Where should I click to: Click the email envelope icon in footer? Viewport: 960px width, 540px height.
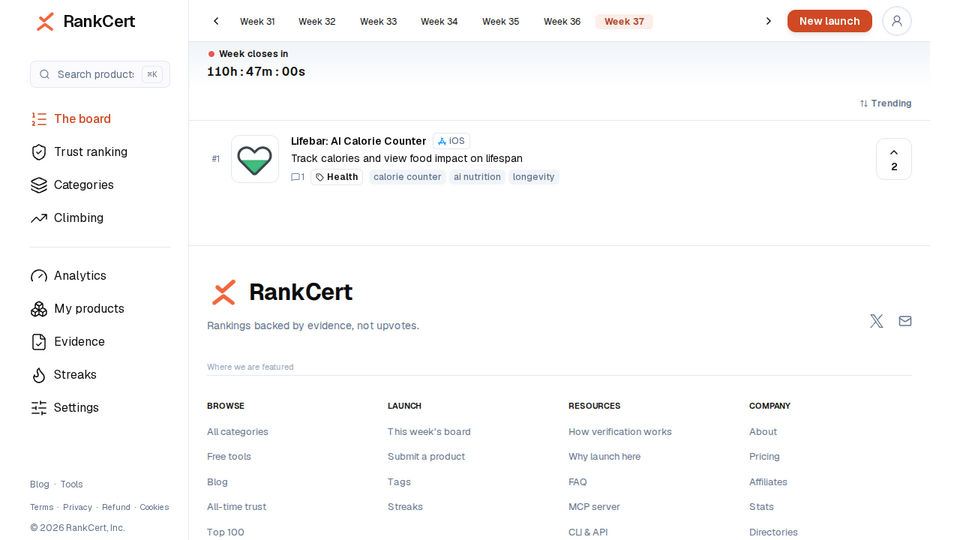click(905, 321)
